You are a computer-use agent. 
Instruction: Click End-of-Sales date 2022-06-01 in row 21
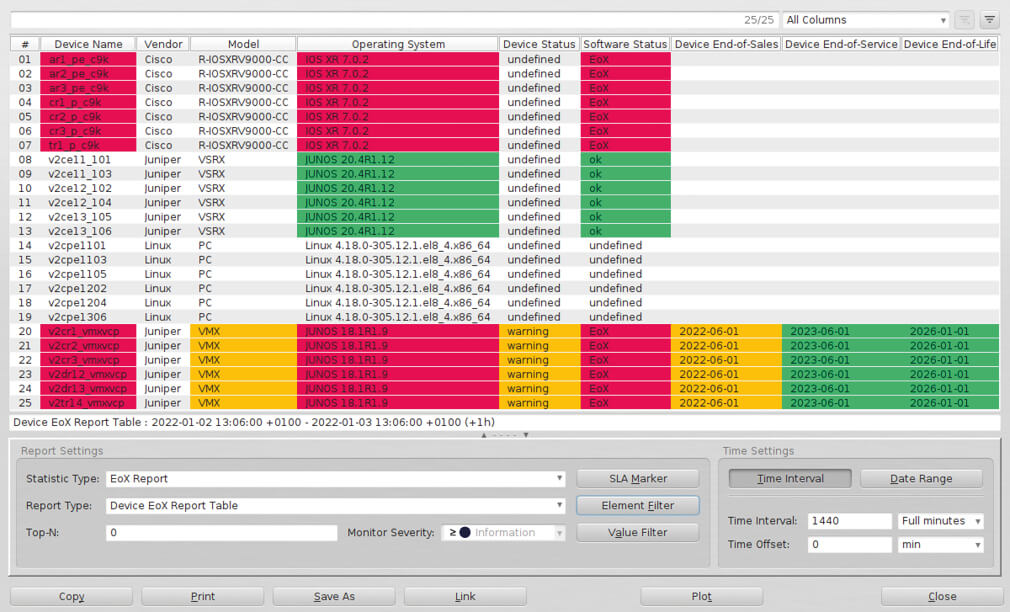[x=726, y=345]
